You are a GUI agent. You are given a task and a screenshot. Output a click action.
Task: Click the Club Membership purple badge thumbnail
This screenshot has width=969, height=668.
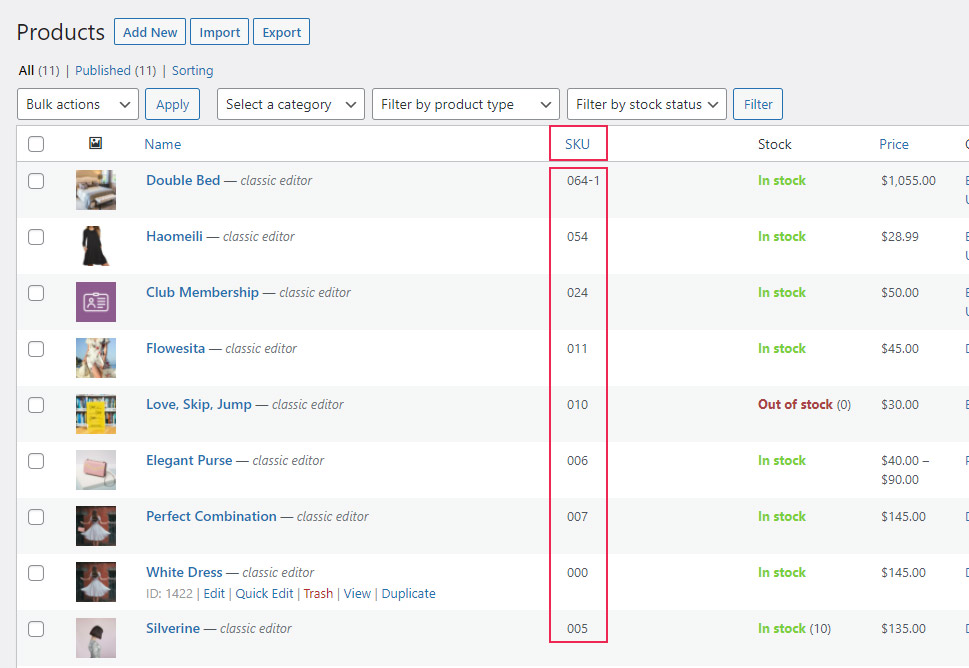[96, 302]
